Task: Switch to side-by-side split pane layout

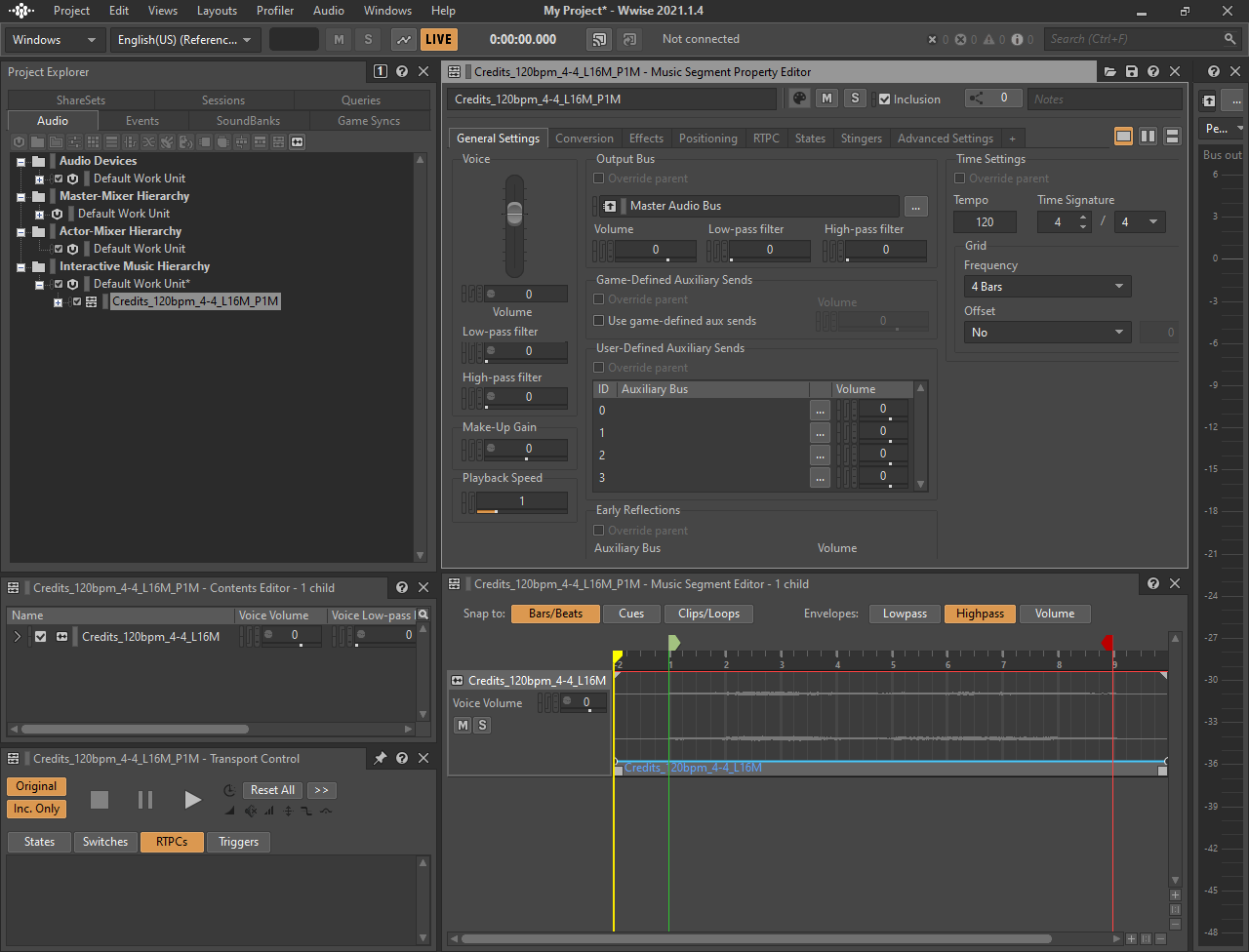Action: 1148,137
